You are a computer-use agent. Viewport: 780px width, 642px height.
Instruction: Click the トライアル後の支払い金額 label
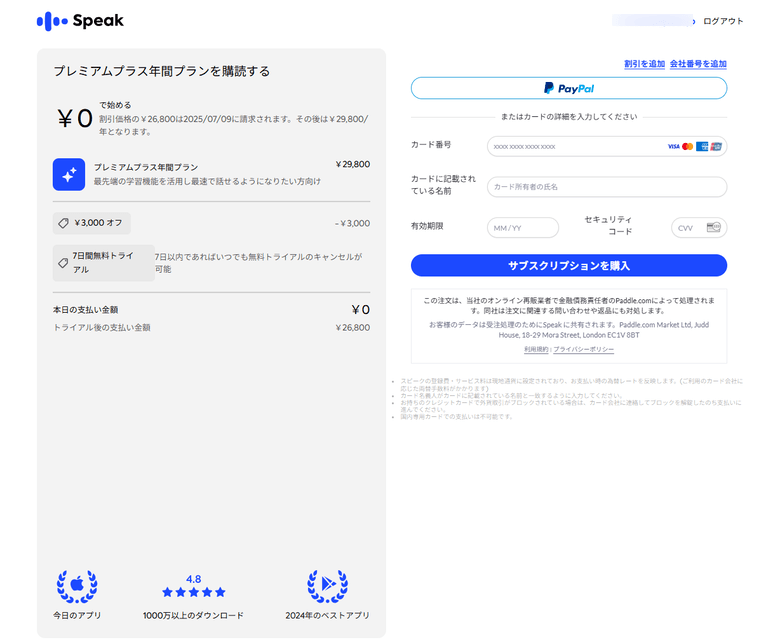(x=101, y=328)
